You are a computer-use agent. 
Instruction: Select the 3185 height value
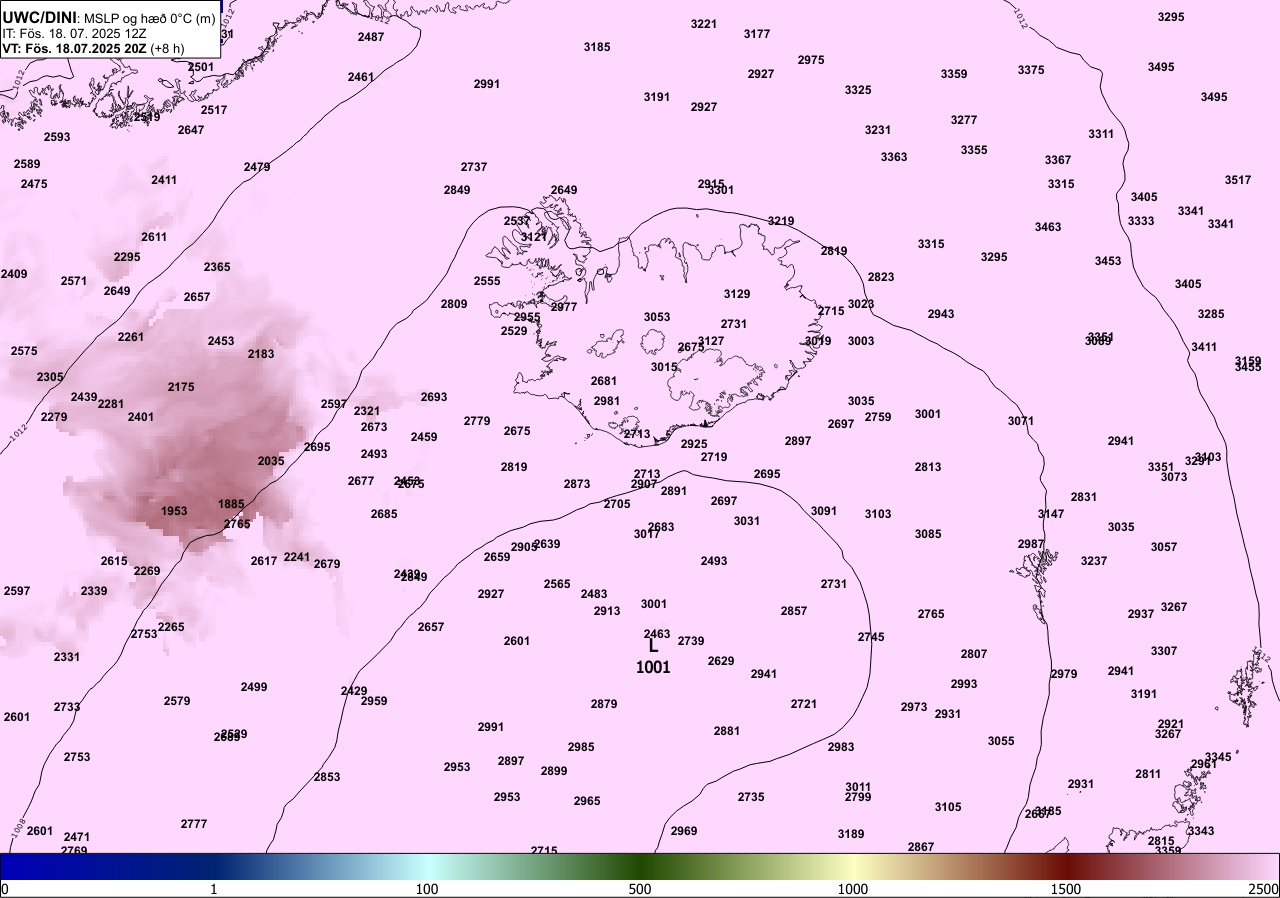pyautogui.click(x=597, y=47)
